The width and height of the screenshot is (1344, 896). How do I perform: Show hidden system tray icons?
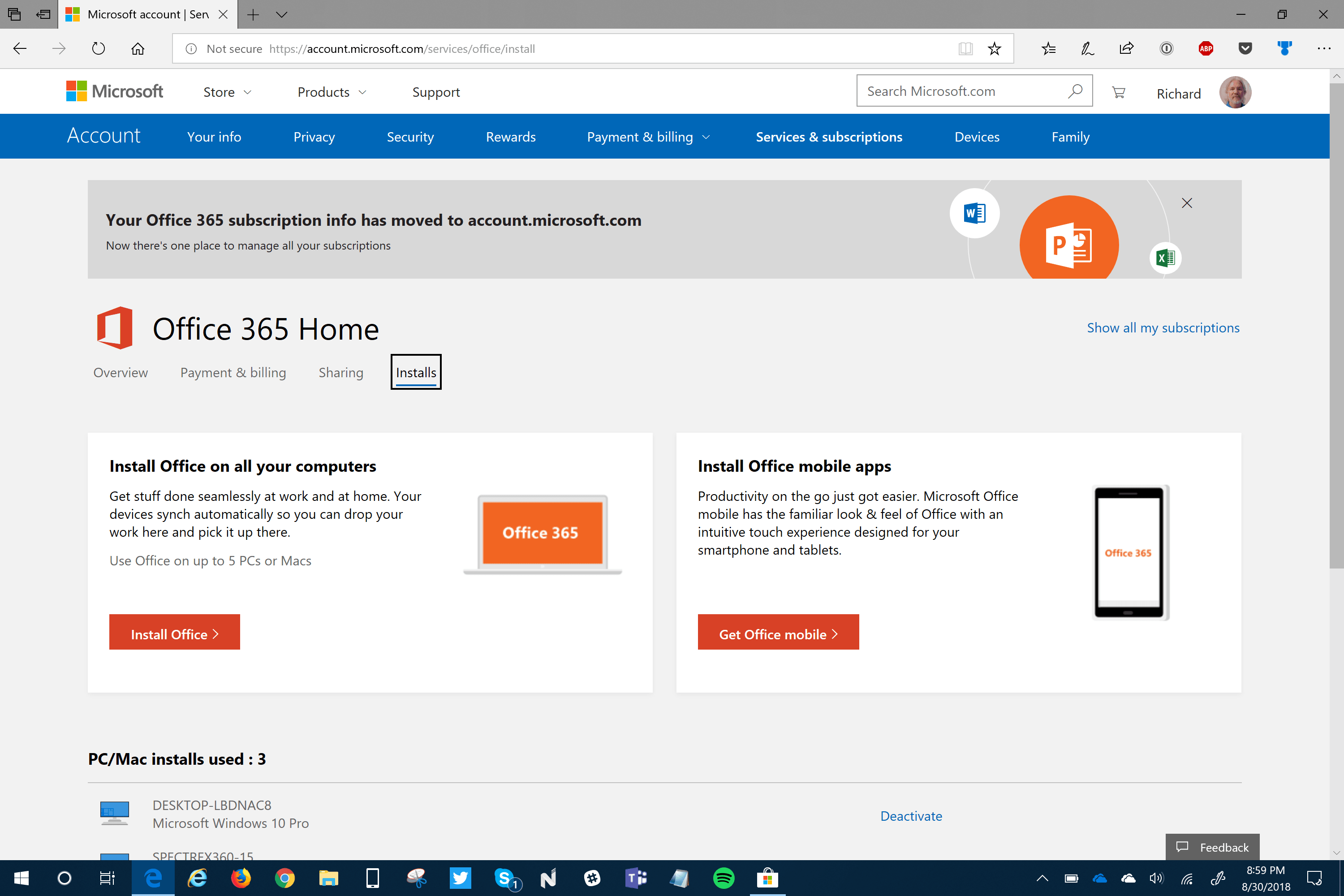1042,878
